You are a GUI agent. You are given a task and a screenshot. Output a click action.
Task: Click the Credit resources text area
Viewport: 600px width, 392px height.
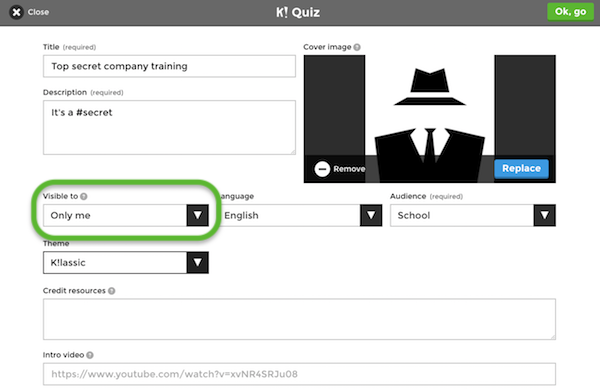click(299, 319)
